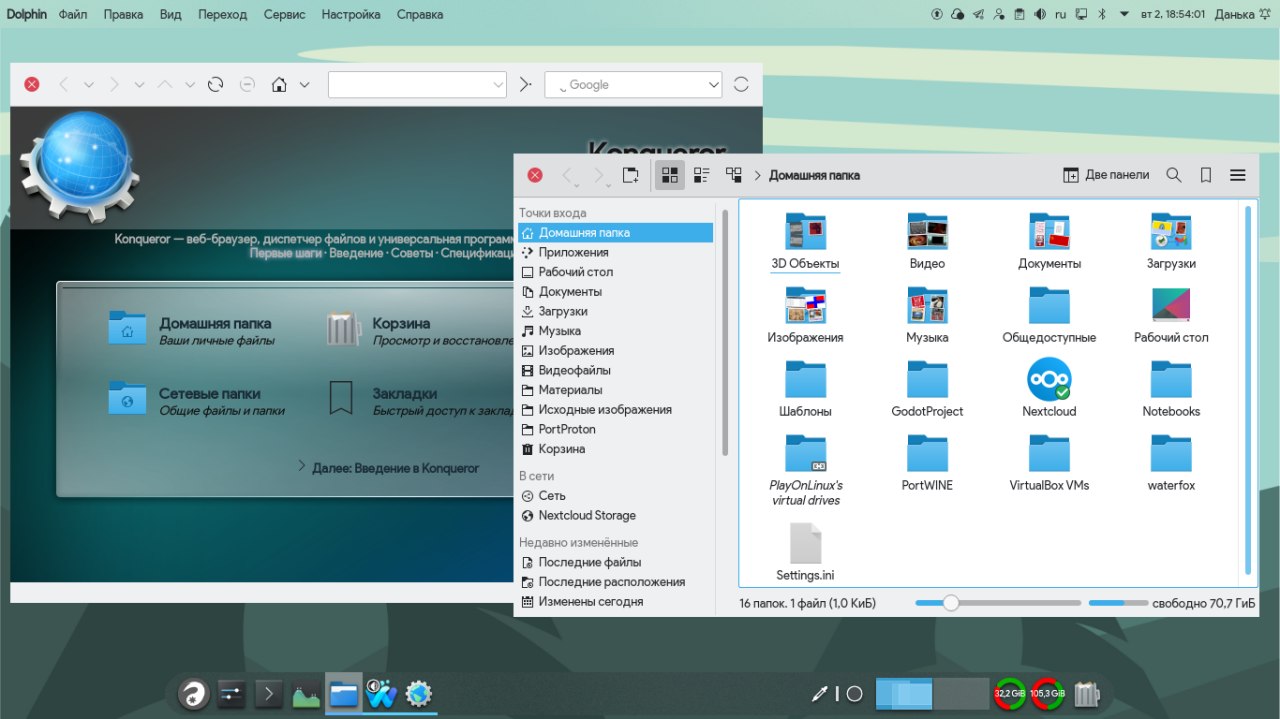Screen dimensions: 1280x719
Task: Open the 'Сервис' menu
Action: point(286,15)
